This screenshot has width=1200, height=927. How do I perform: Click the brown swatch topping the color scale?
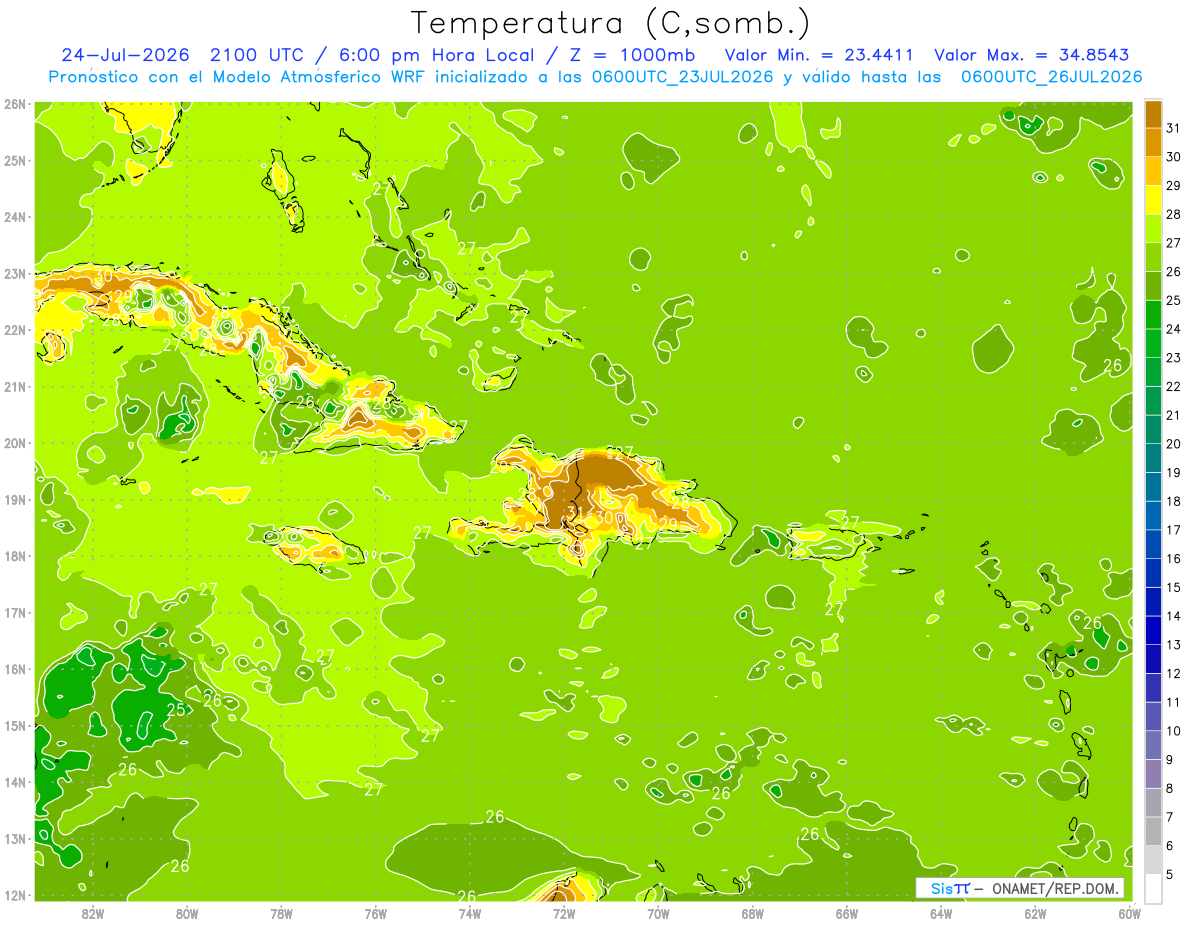pyautogui.click(x=1153, y=114)
